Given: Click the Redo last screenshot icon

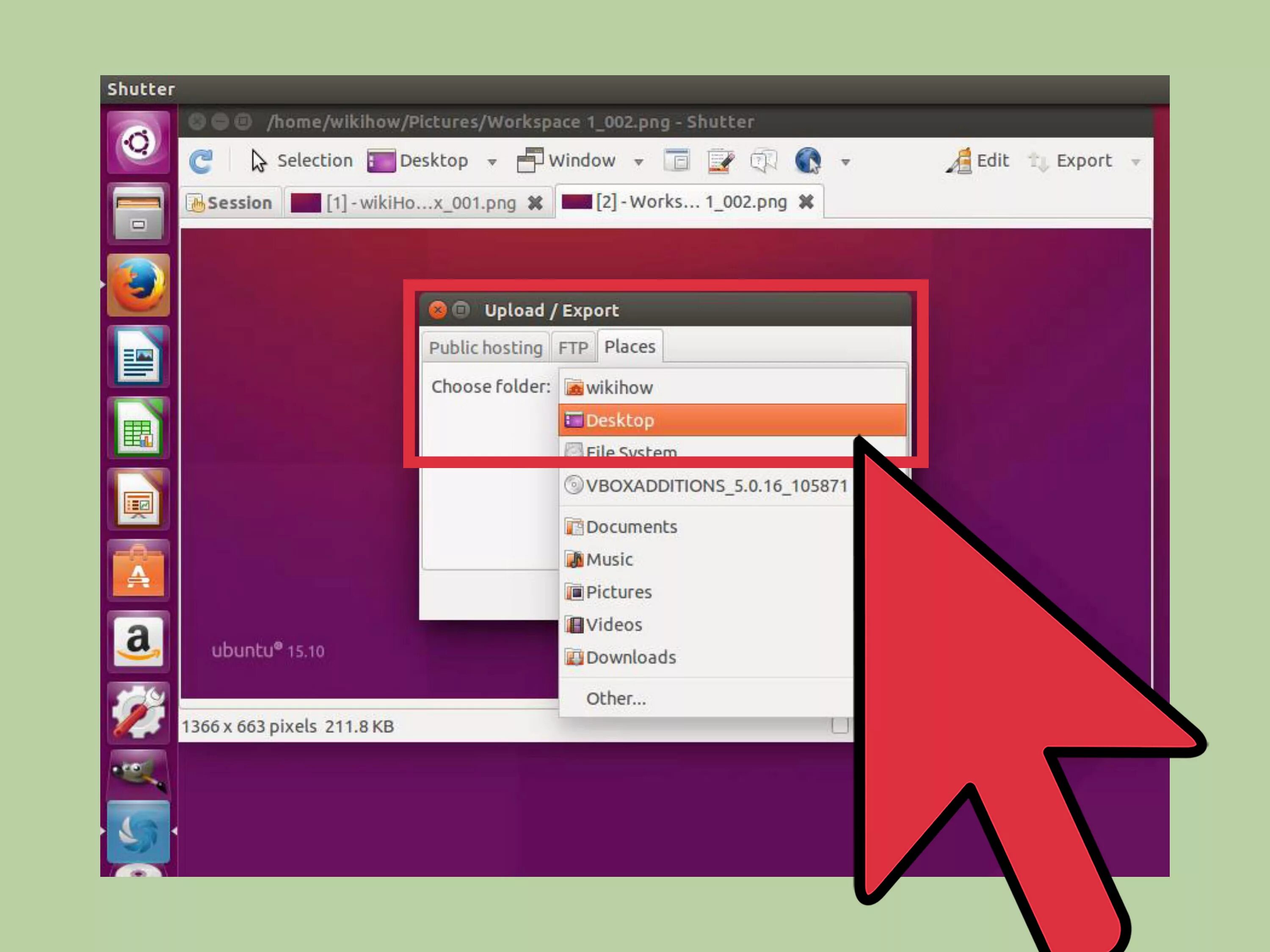Looking at the screenshot, I should [x=200, y=161].
